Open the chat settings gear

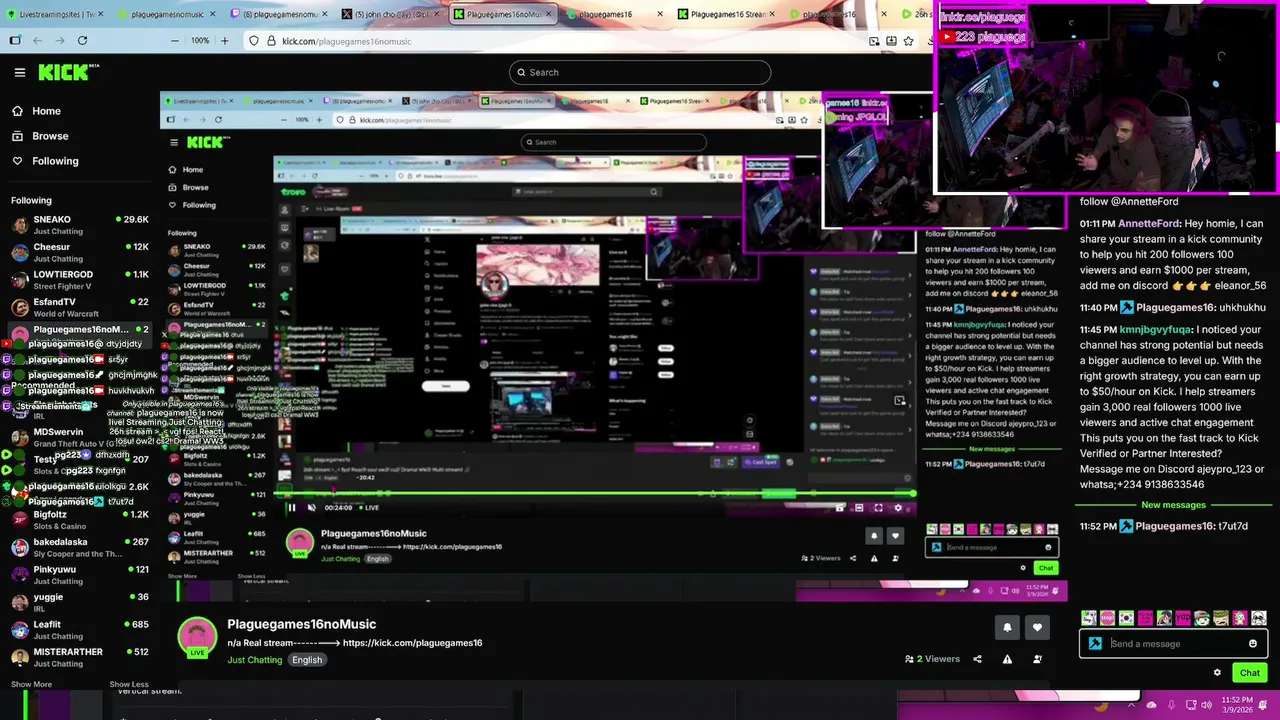[x=1217, y=672]
